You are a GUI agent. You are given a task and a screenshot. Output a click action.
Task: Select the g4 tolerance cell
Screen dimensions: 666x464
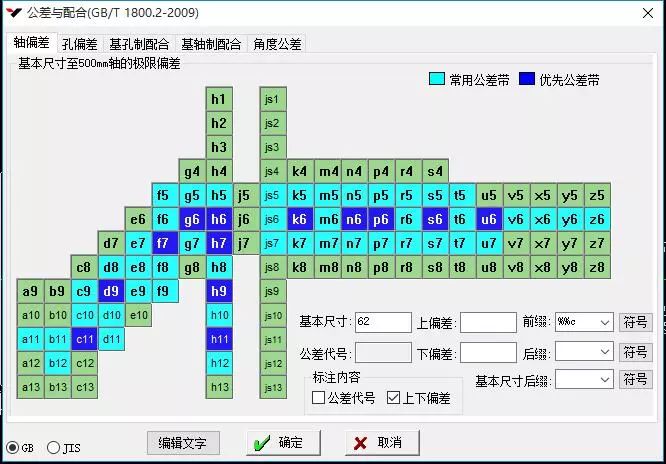point(192,171)
